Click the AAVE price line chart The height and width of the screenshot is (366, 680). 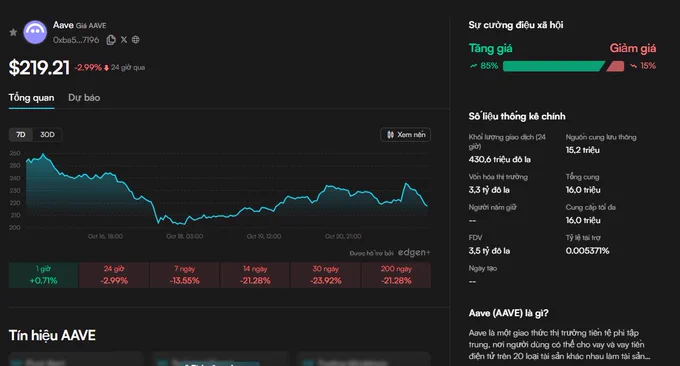(x=227, y=190)
